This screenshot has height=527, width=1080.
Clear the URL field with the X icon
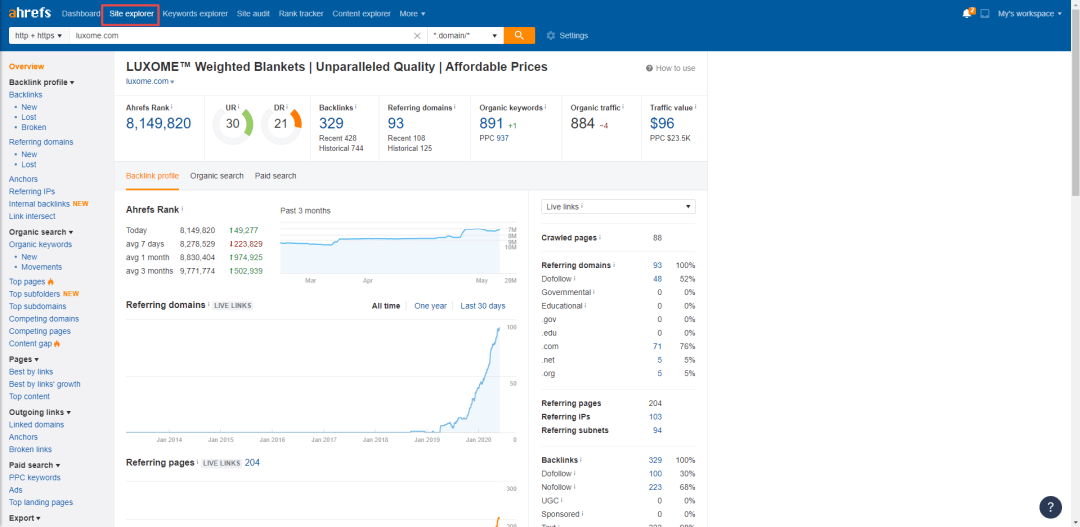417,35
